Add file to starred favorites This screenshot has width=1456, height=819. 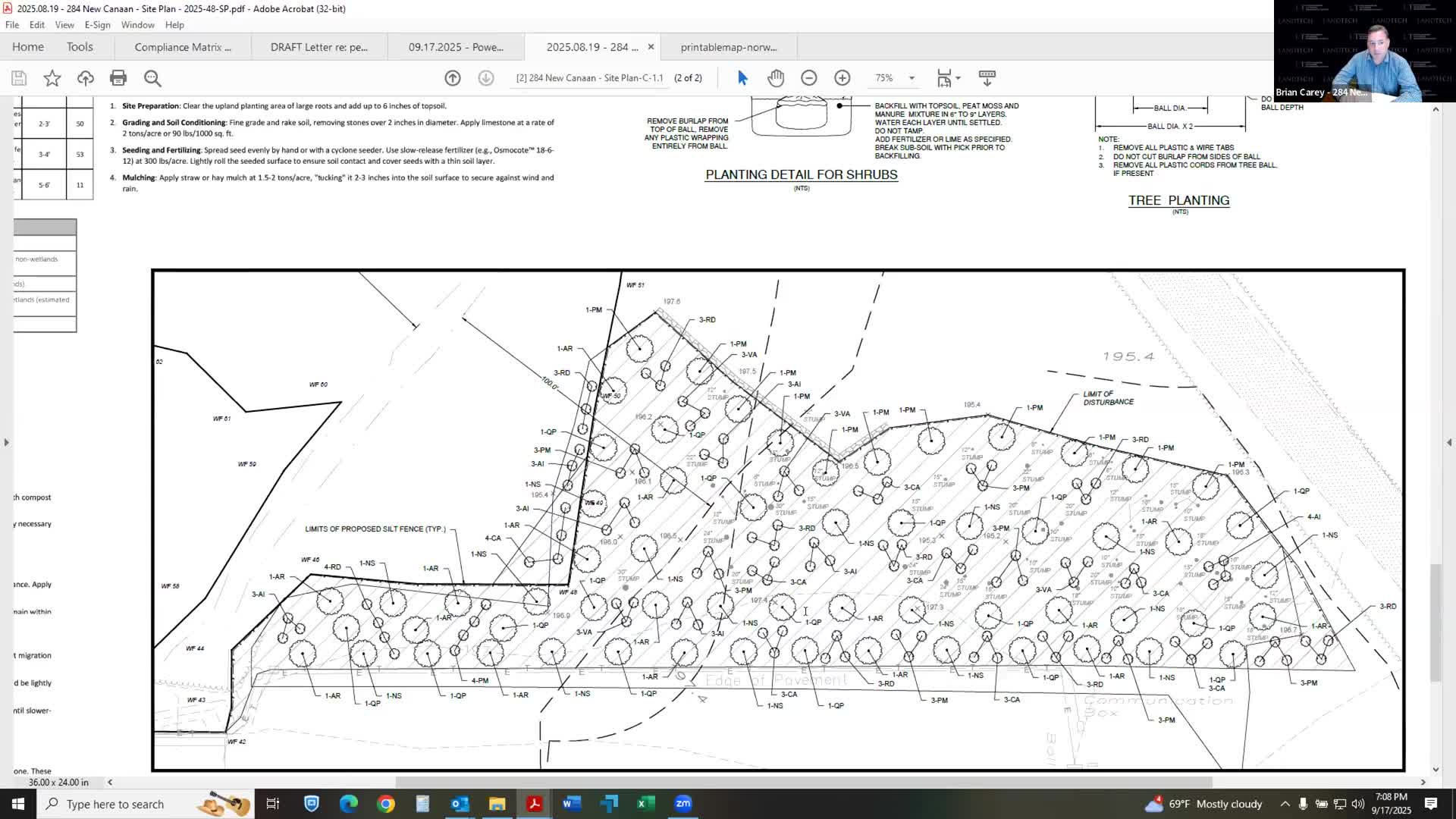[x=52, y=78]
